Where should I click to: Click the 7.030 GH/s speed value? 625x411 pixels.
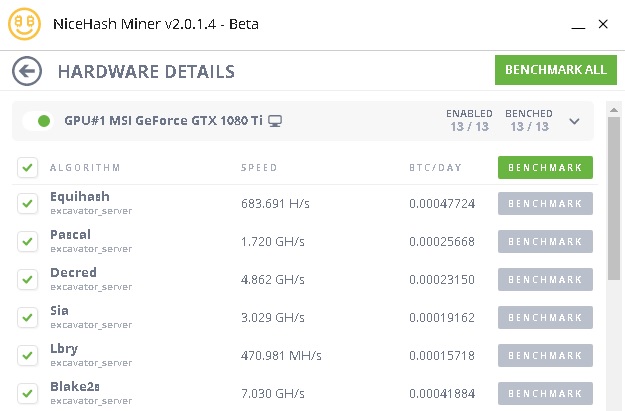[273, 394]
